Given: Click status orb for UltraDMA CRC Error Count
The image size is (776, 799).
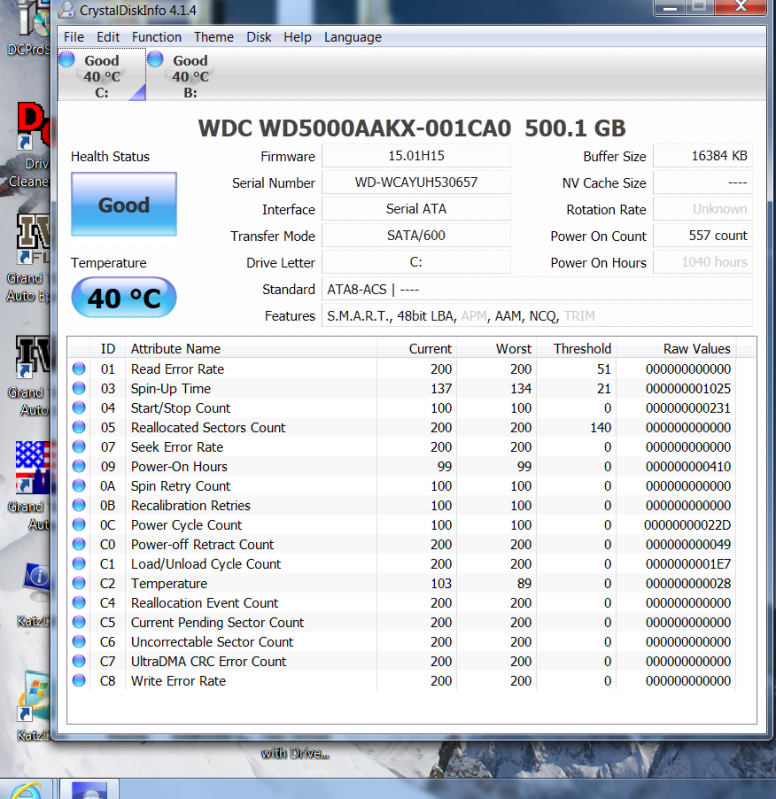Looking at the screenshot, I should (79, 662).
